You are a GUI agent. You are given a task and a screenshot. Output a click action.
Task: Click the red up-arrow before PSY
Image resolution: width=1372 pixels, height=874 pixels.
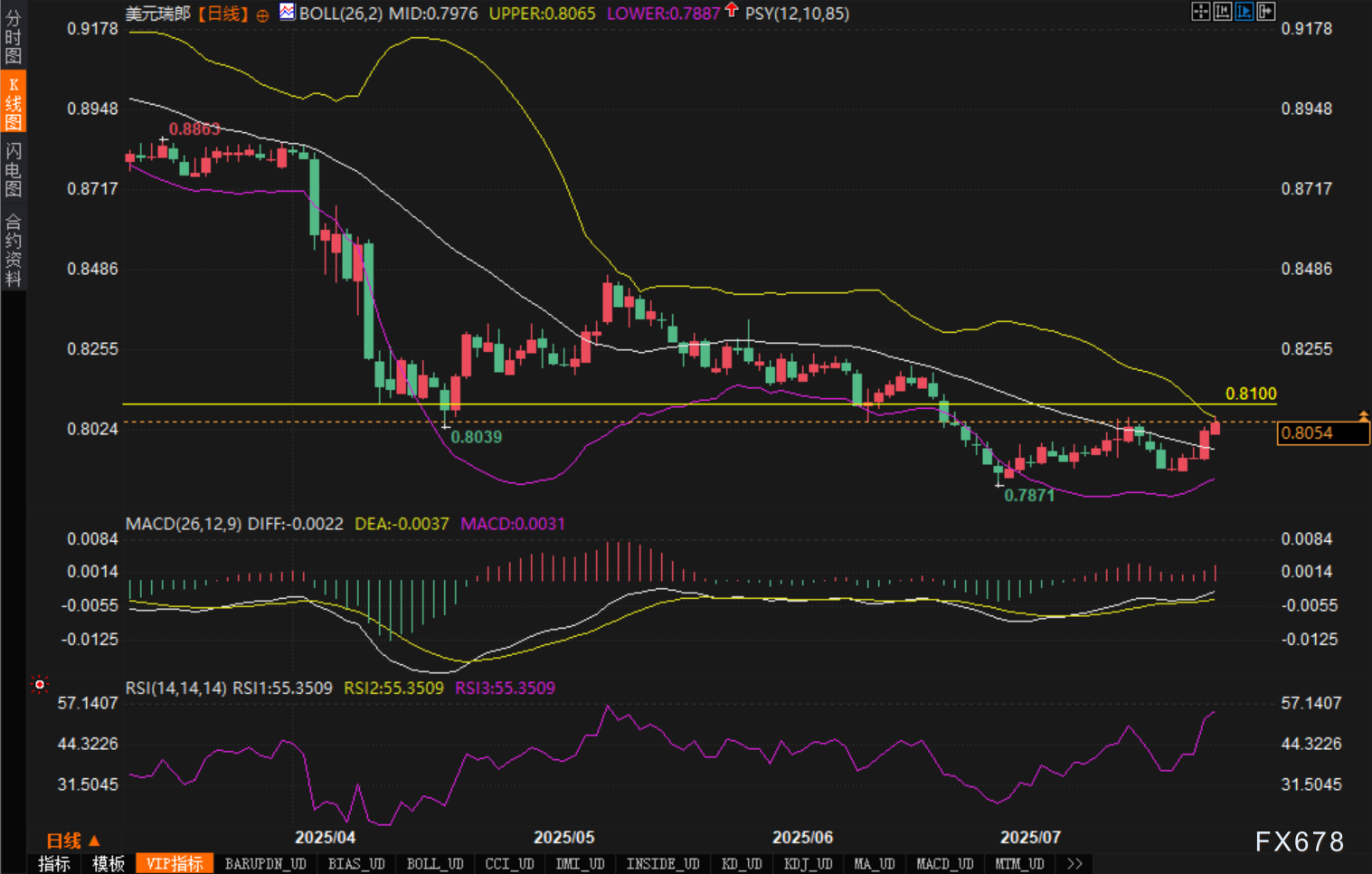732,11
